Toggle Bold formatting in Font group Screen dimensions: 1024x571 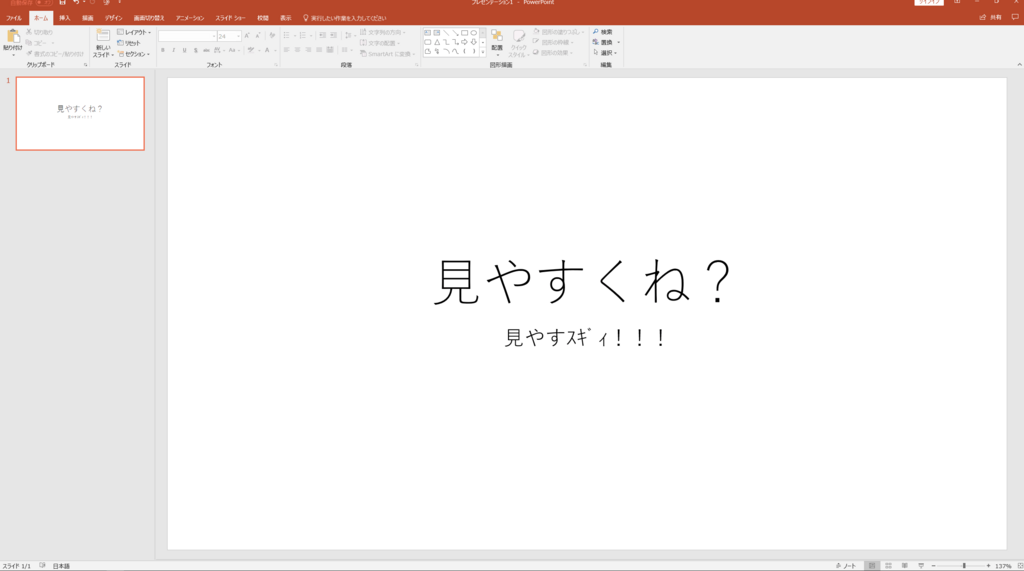coord(163,50)
